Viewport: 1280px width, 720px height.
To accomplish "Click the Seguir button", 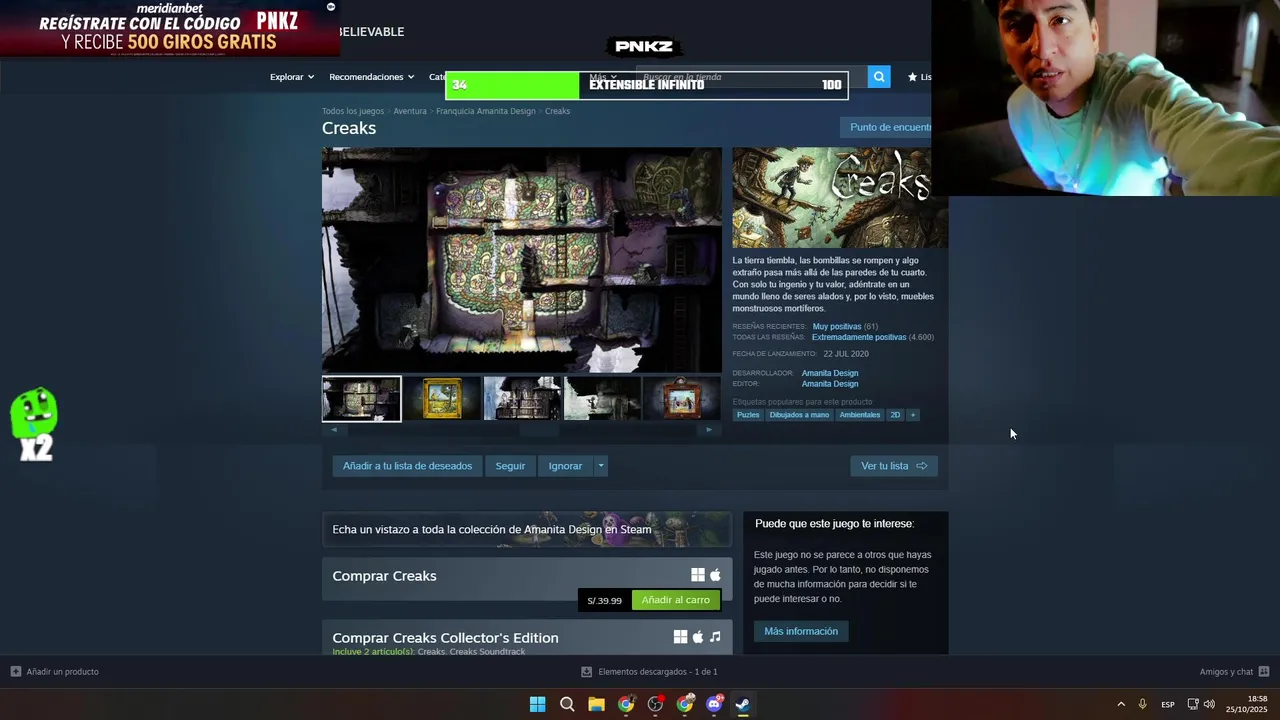I will 510,466.
